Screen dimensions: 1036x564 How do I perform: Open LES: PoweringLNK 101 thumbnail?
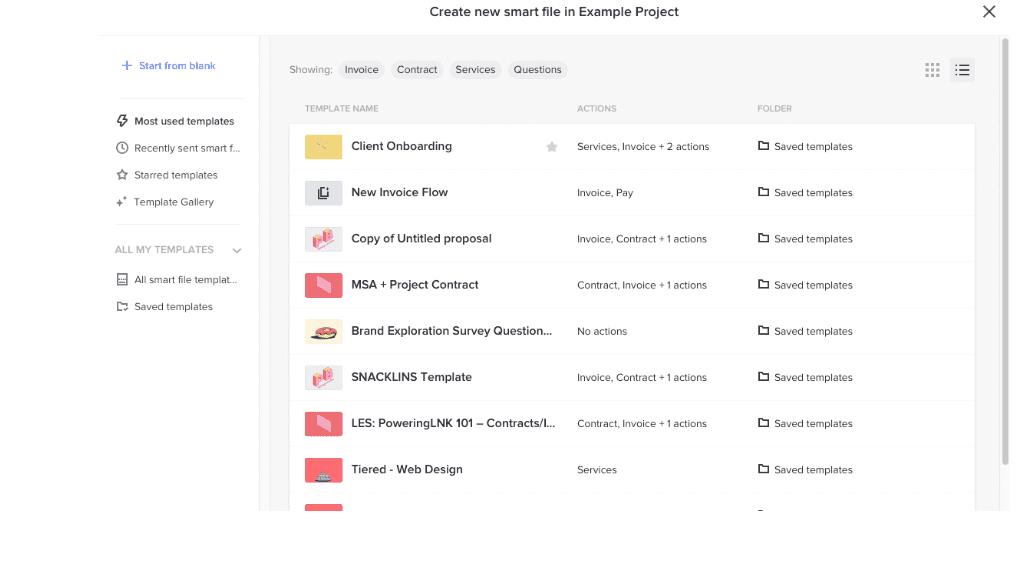324,424
